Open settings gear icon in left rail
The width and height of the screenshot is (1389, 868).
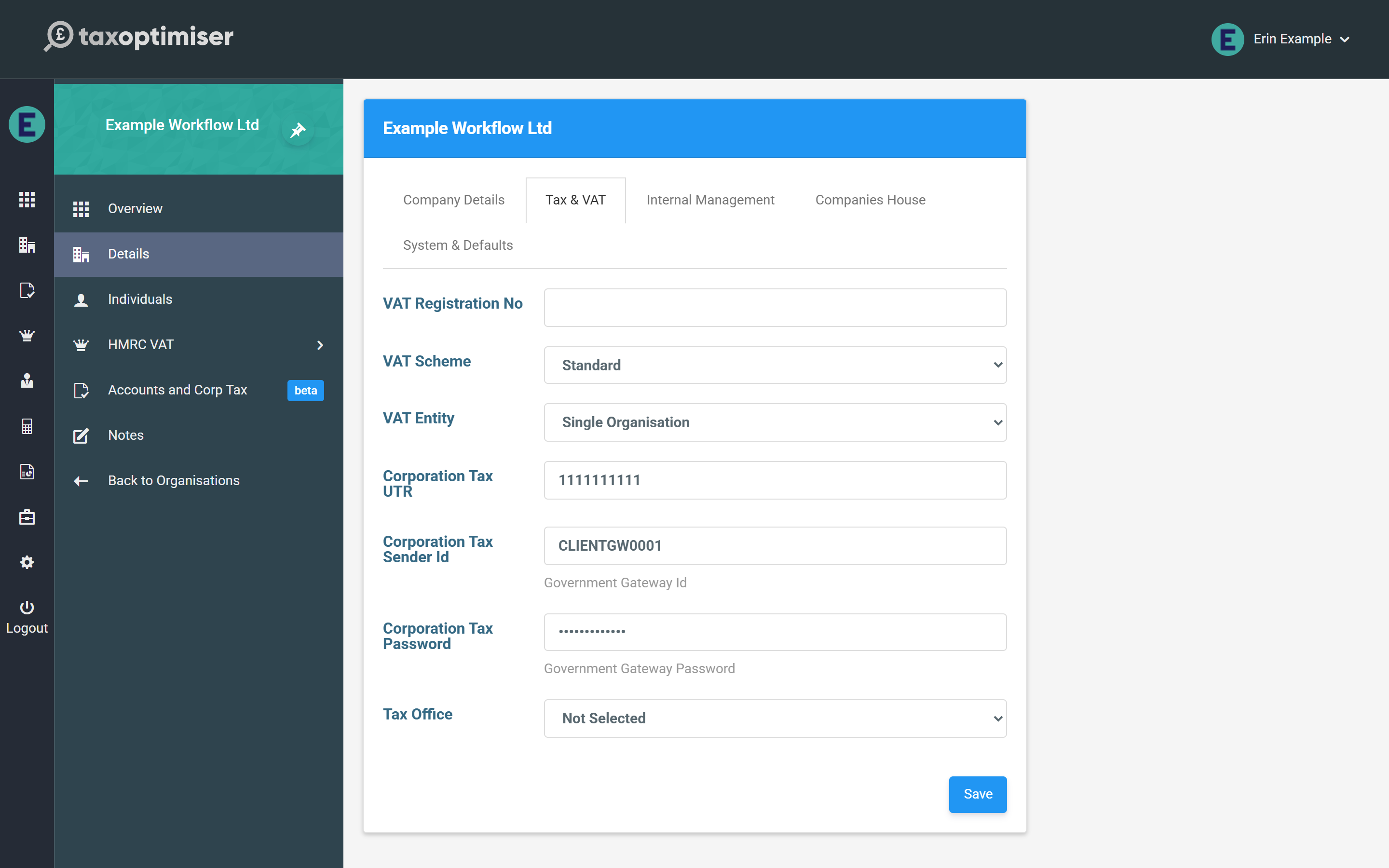coord(27,562)
